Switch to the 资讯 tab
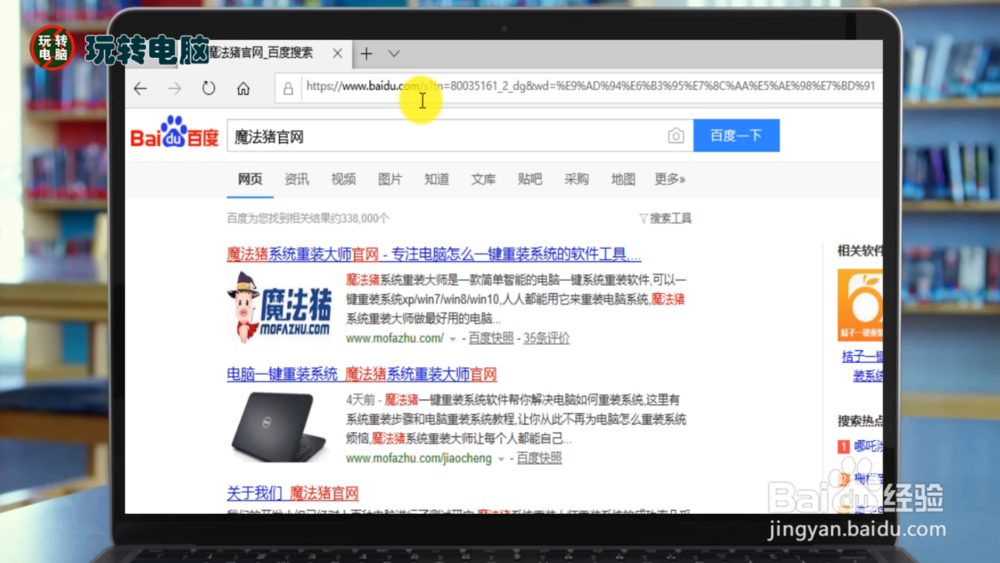Screen dimensions: 1000x563 coord(297,179)
